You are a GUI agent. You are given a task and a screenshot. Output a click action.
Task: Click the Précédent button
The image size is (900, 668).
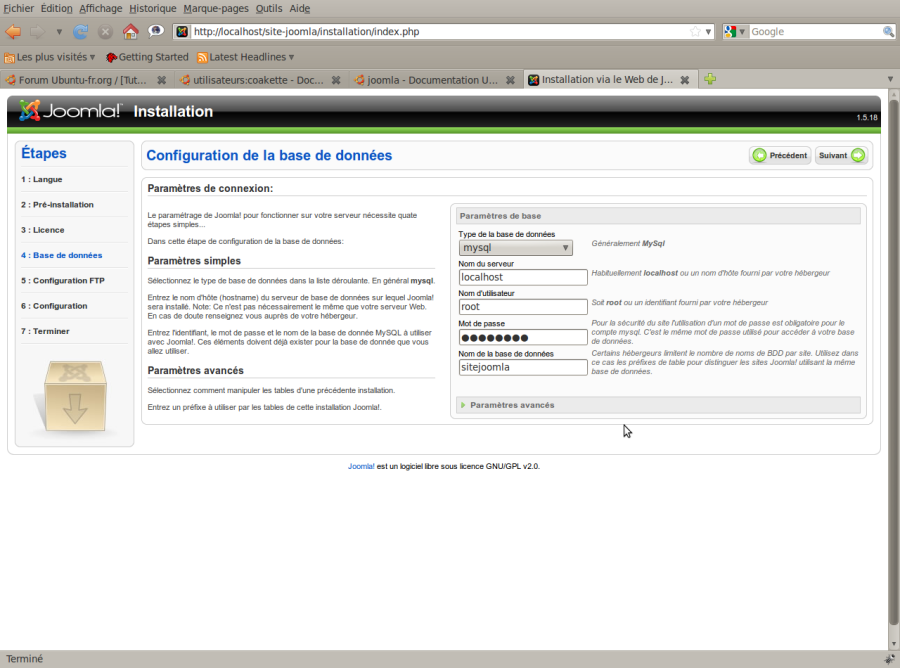(x=780, y=156)
